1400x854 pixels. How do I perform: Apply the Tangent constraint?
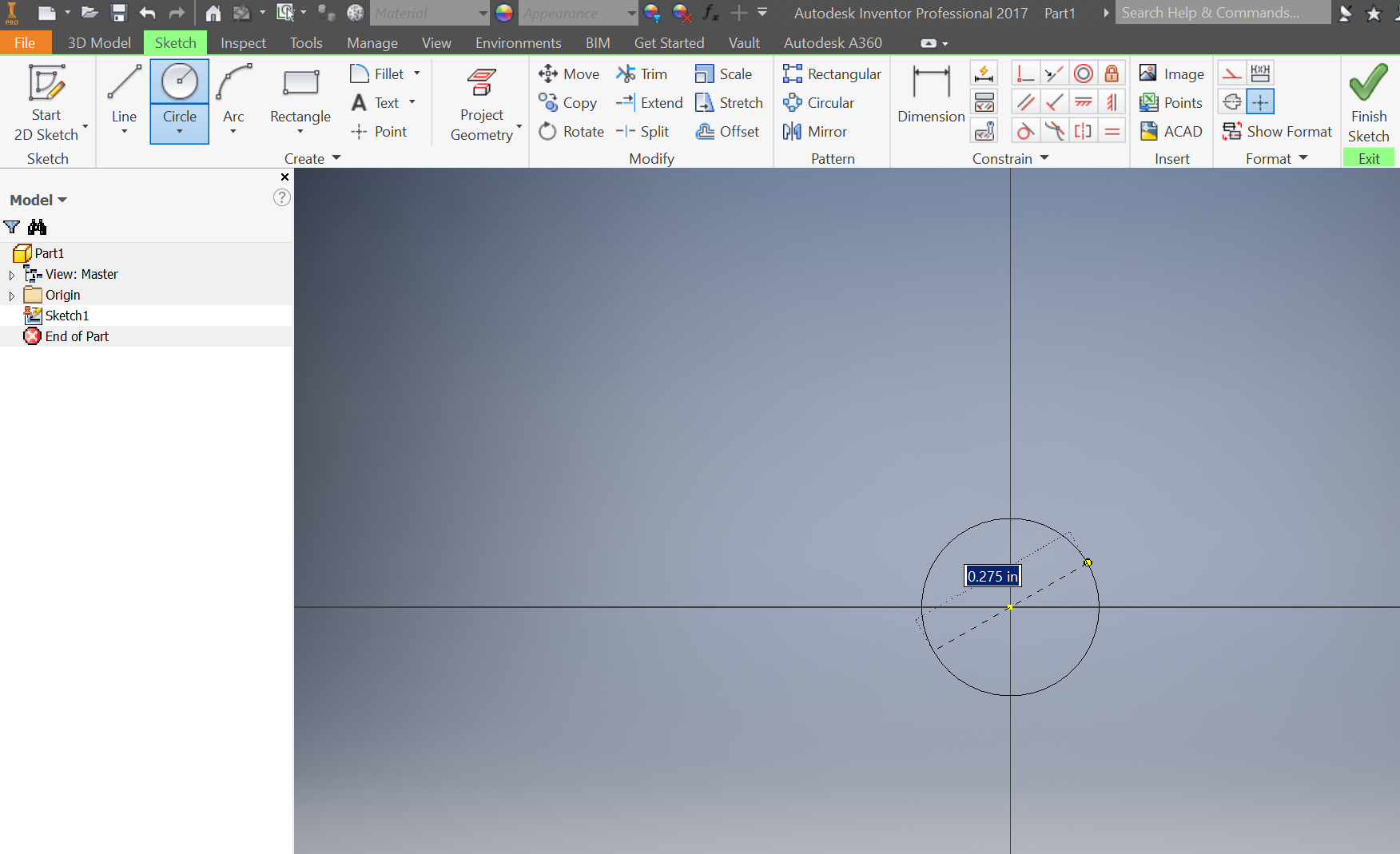(x=1025, y=131)
